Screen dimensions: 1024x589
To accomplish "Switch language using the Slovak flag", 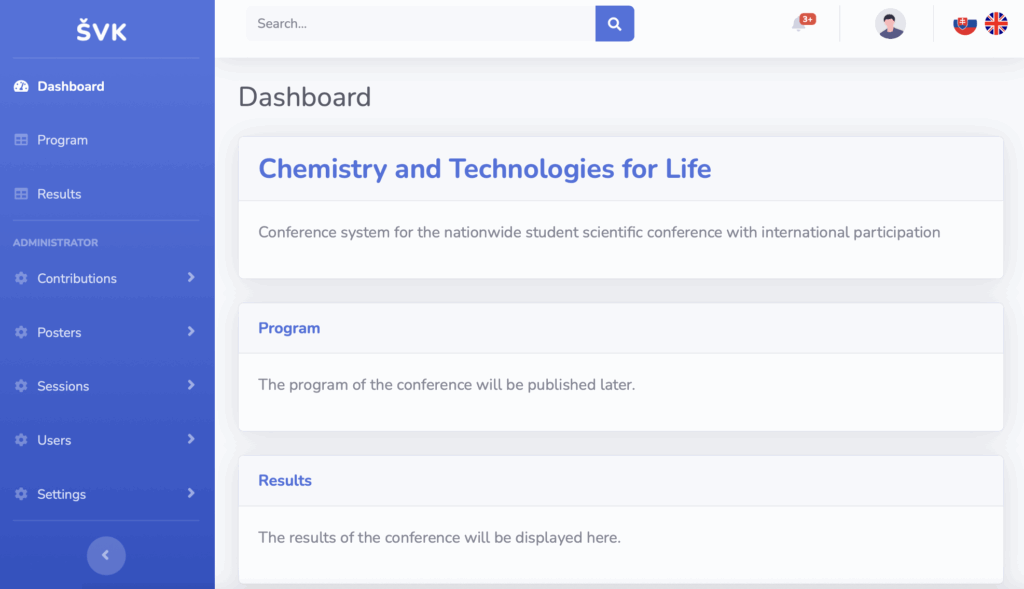I will pyautogui.click(x=965, y=24).
